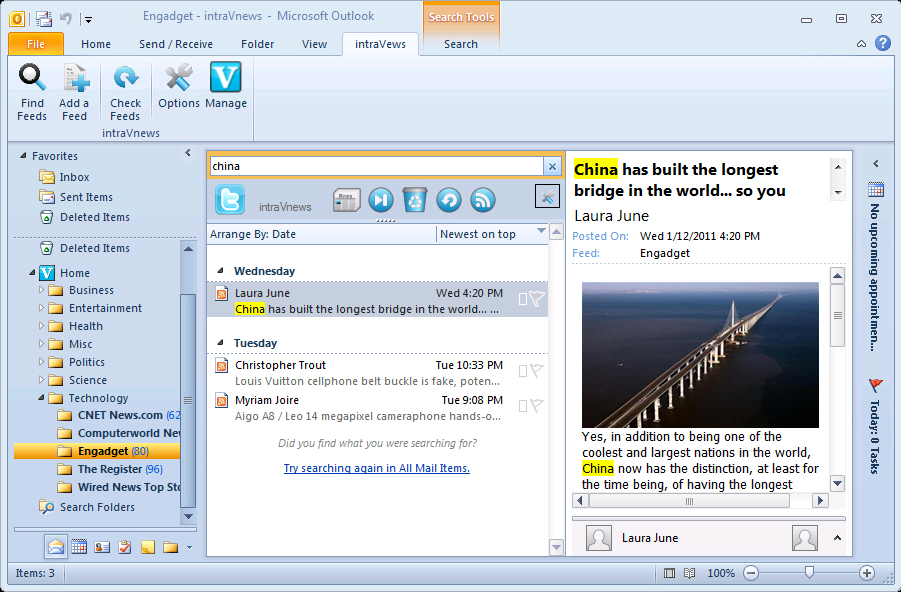Open the File tab
This screenshot has width=901, height=592.
pos(36,44)
